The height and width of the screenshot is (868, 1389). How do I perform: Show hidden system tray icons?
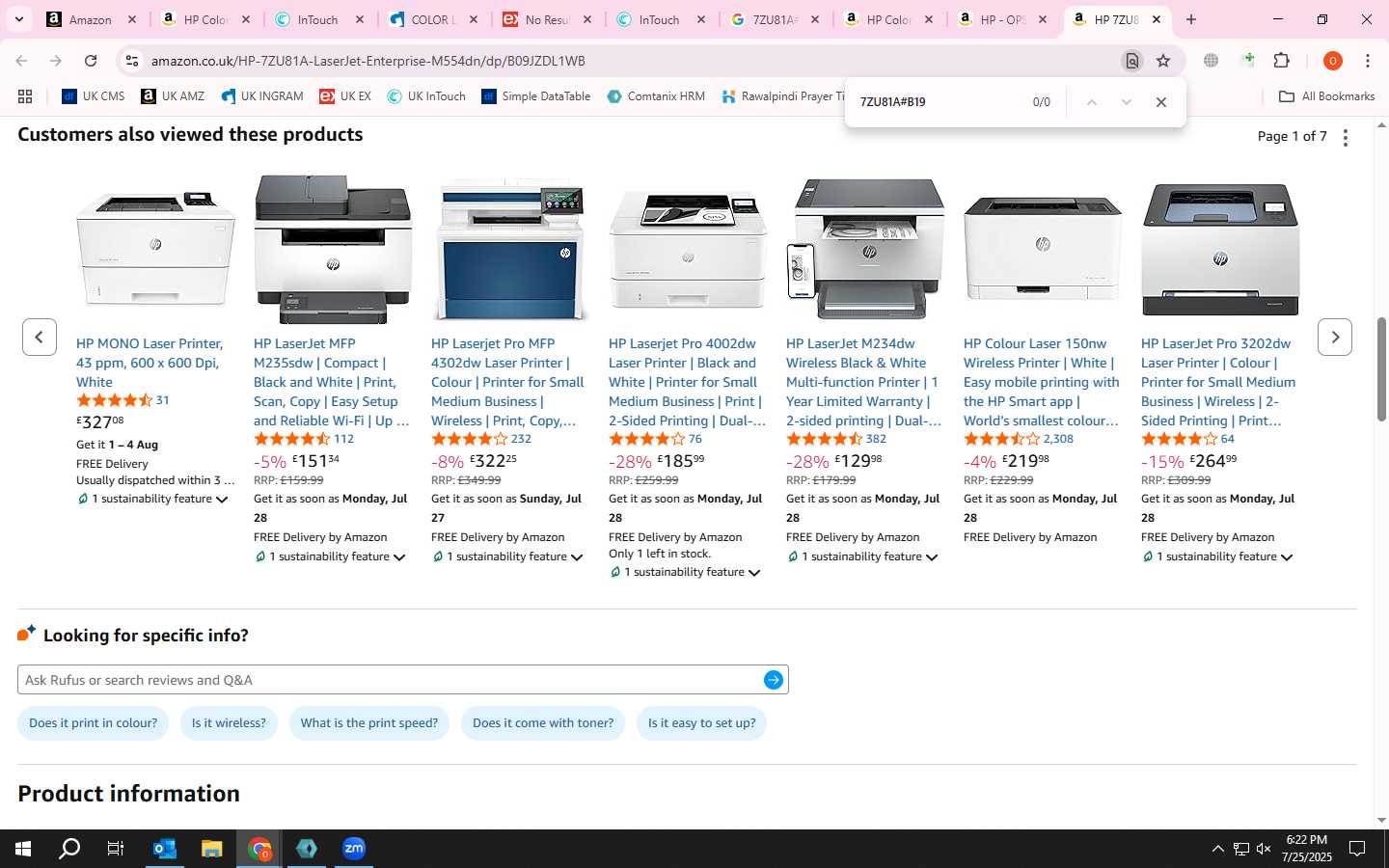(x=1217, y=849)
